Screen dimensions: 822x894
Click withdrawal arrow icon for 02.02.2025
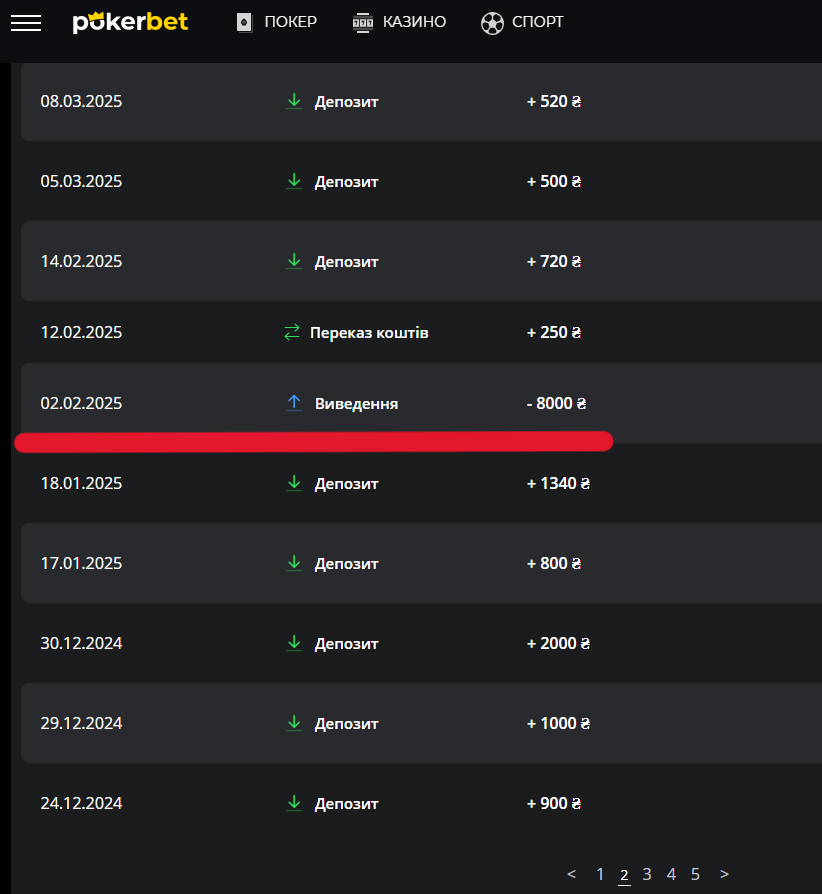pos(294,403)
